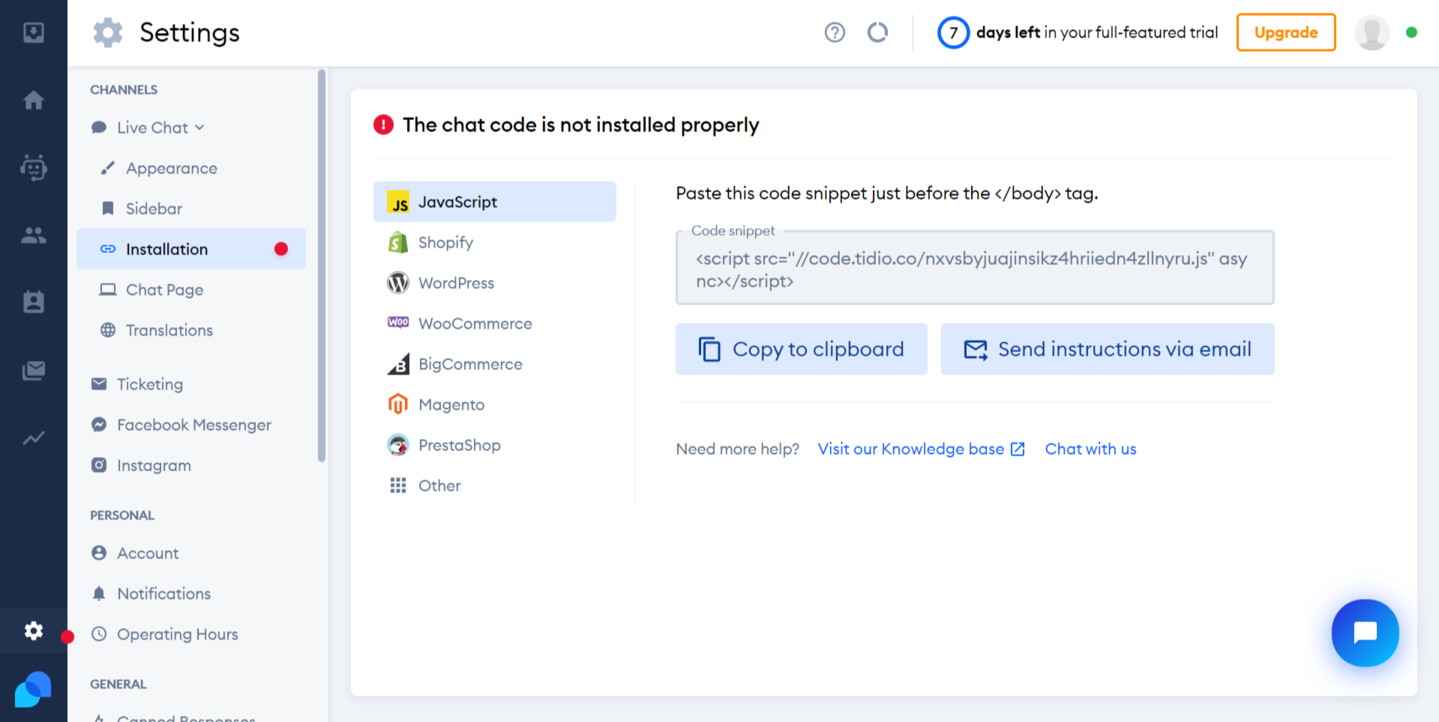Click the red error alert icon
This screenshot has height=722, width=1439.
click(383, 125)
